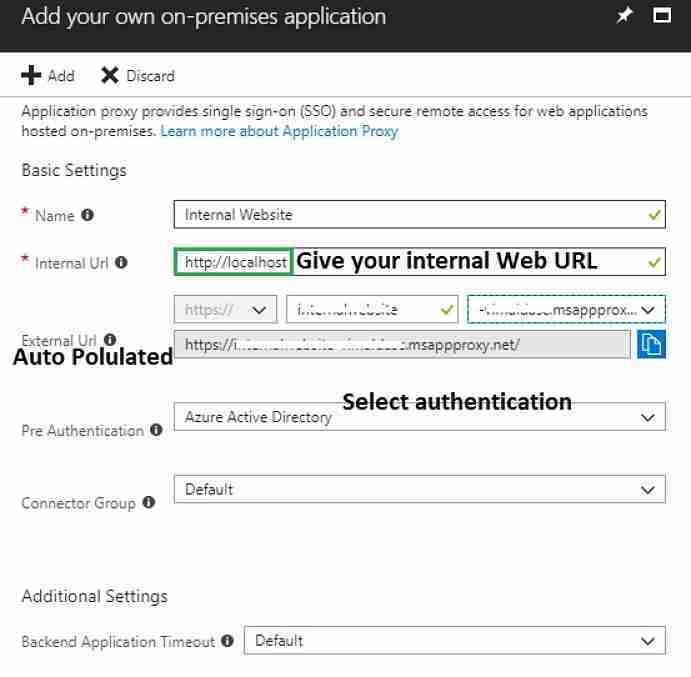The width and height of the screenshot is (691, 677).
Task: Click the Backend Application Timeout label
Action: pos(118,641)
